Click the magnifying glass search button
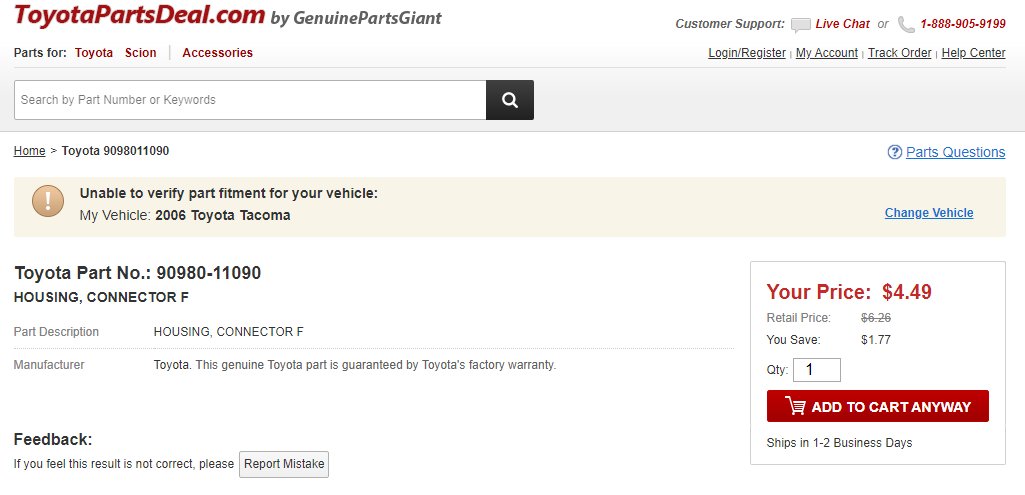This screenshot has height=495, width=1025. [510, 100]
